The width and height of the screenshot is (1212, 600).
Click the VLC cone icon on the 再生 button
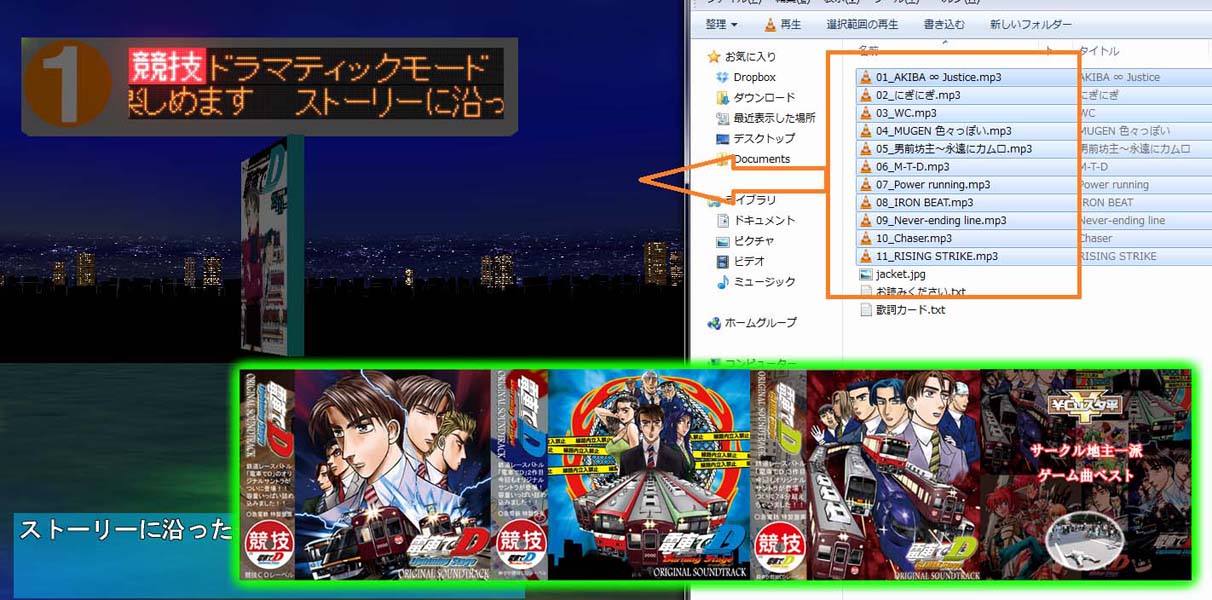(x=769, y=24)
